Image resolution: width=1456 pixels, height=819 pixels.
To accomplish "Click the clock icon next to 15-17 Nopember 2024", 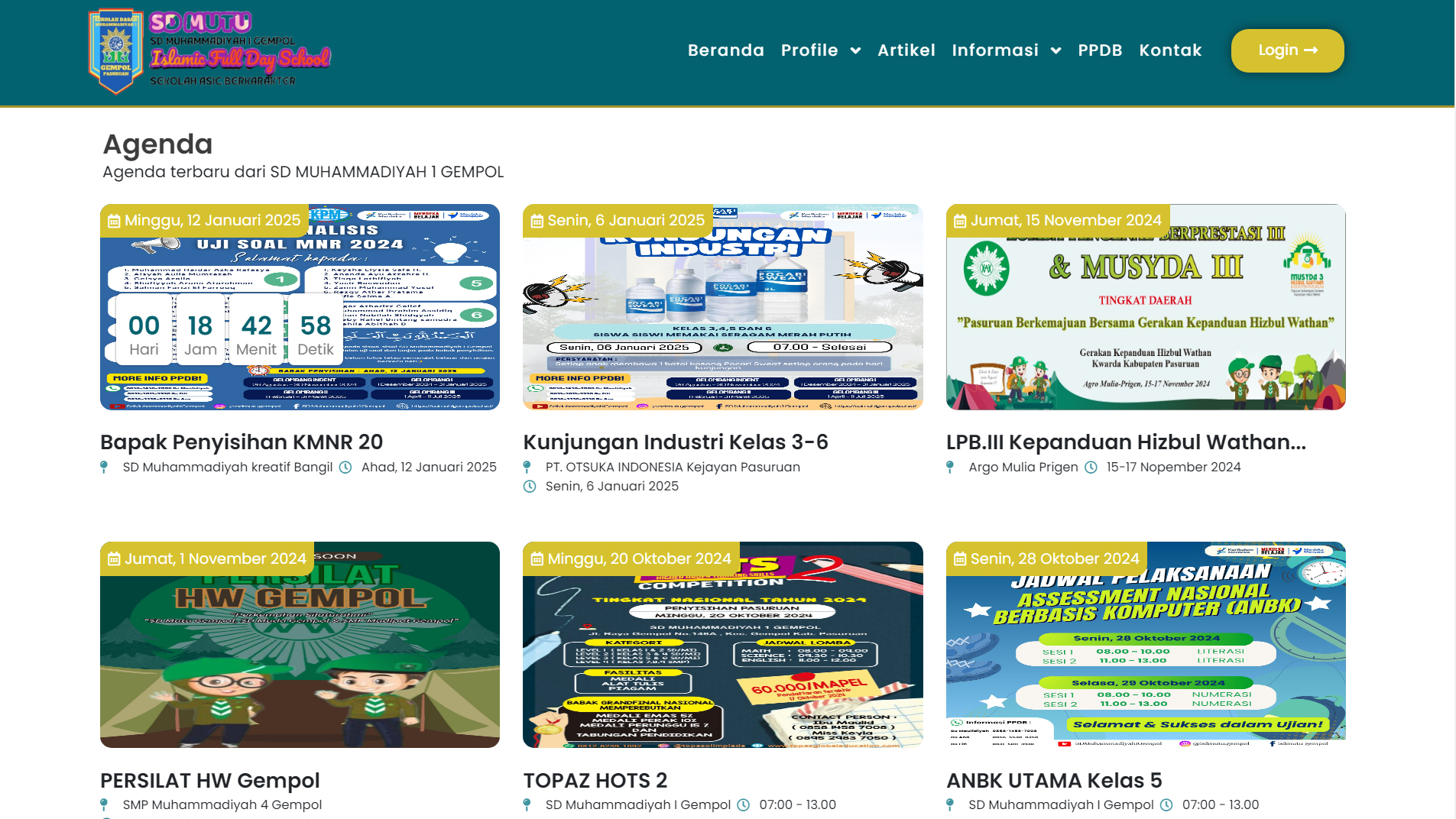I will tap(1091, 467).
